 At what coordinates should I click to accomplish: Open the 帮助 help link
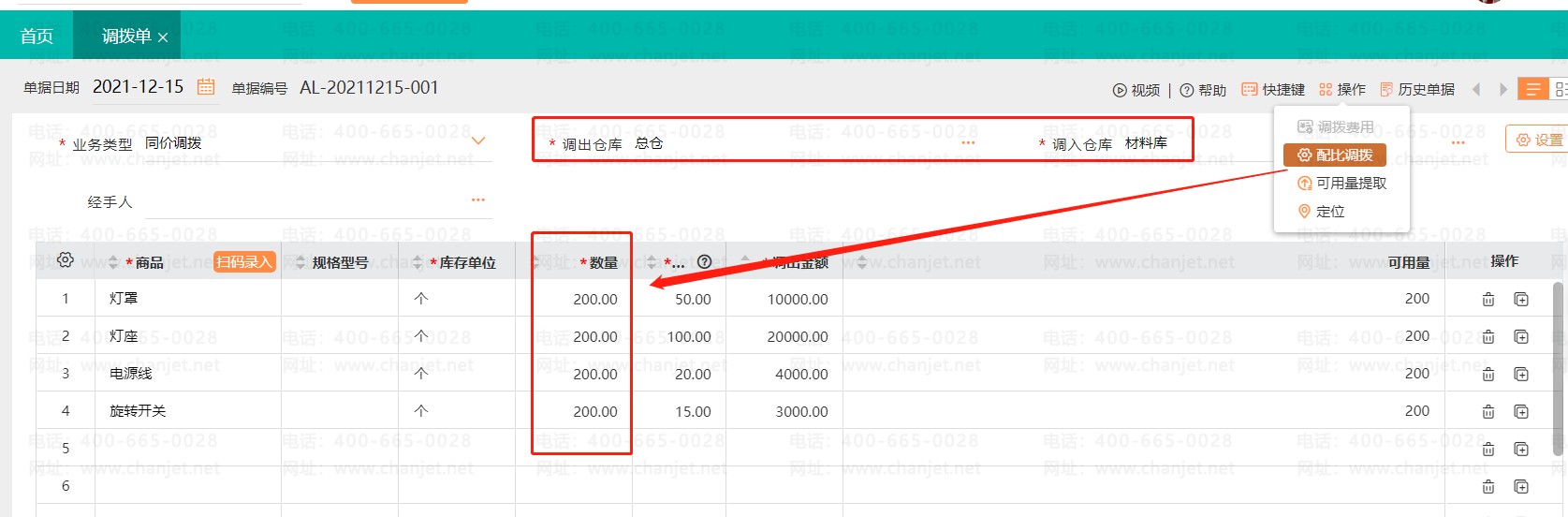point(1203,90)
